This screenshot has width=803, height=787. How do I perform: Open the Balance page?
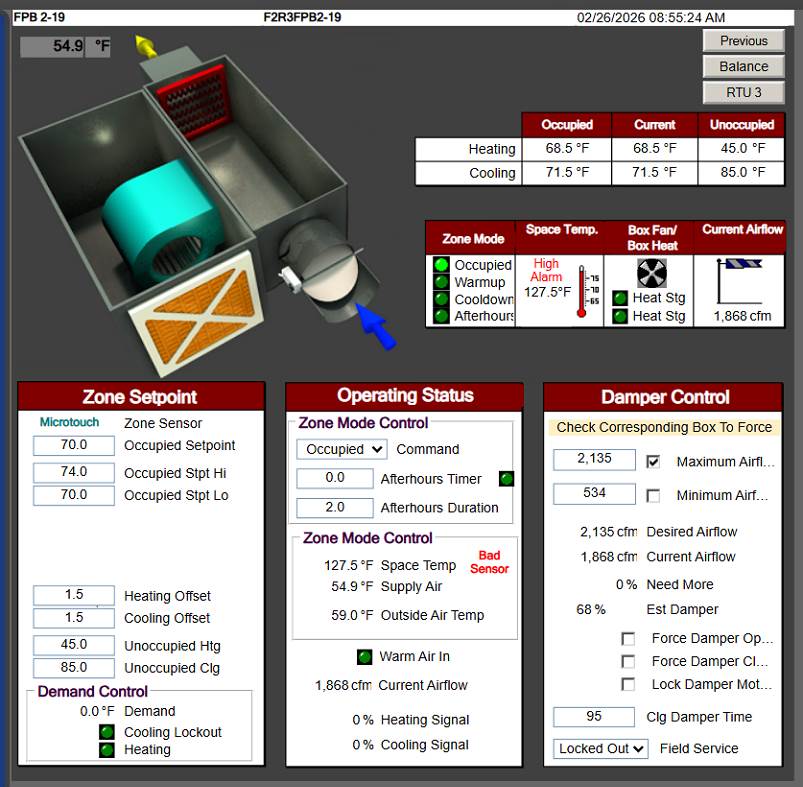pos(743,66)
